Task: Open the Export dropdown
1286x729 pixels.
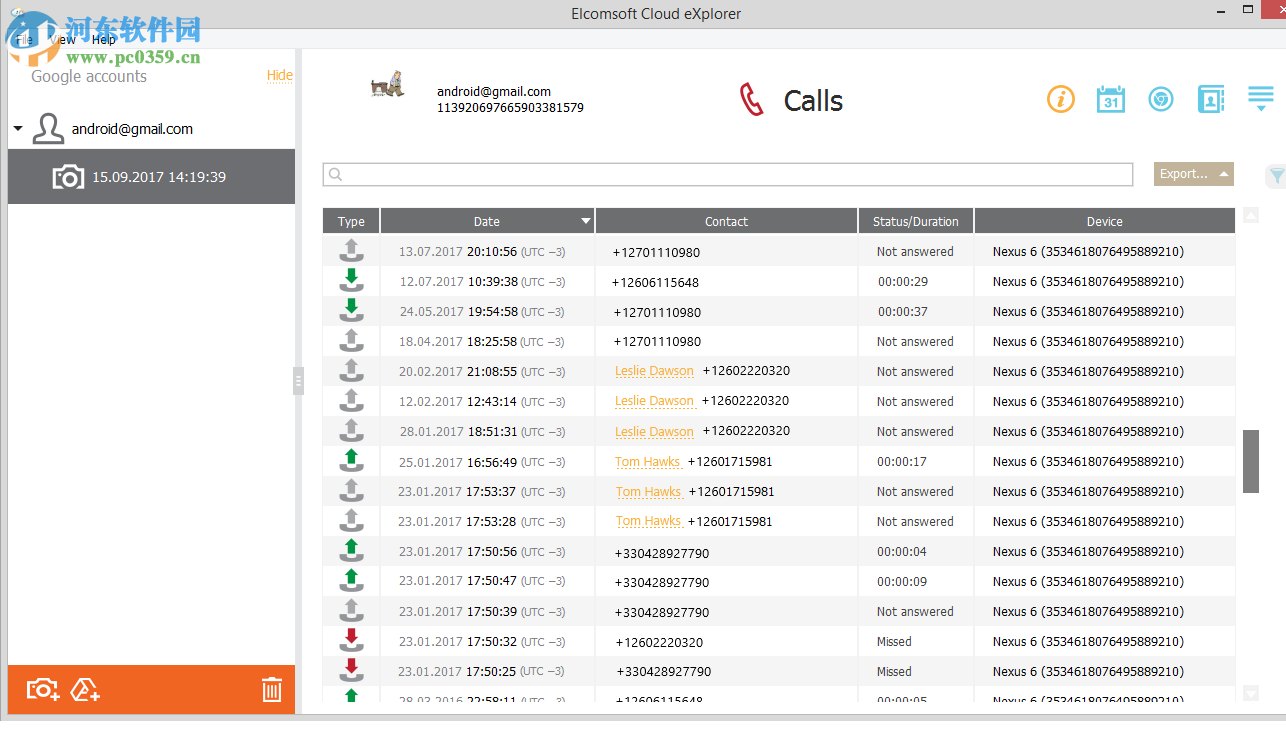Action: tap(1193, 174)
